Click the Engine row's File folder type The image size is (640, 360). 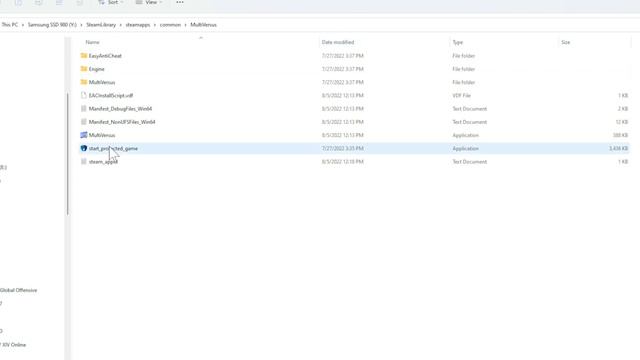(464, 69)
